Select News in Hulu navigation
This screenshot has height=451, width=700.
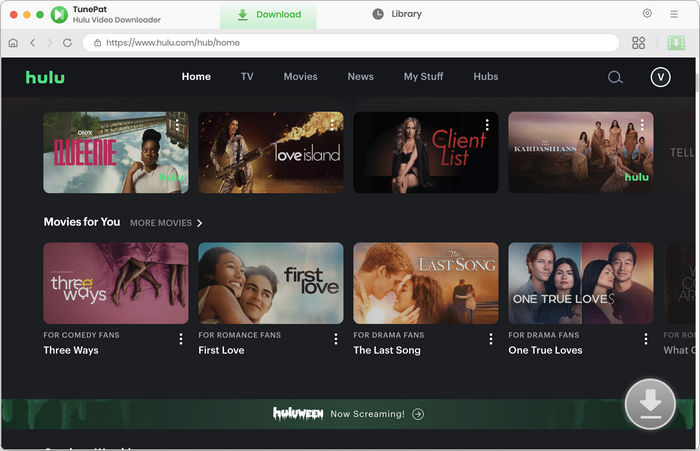[x=360, y=77]
